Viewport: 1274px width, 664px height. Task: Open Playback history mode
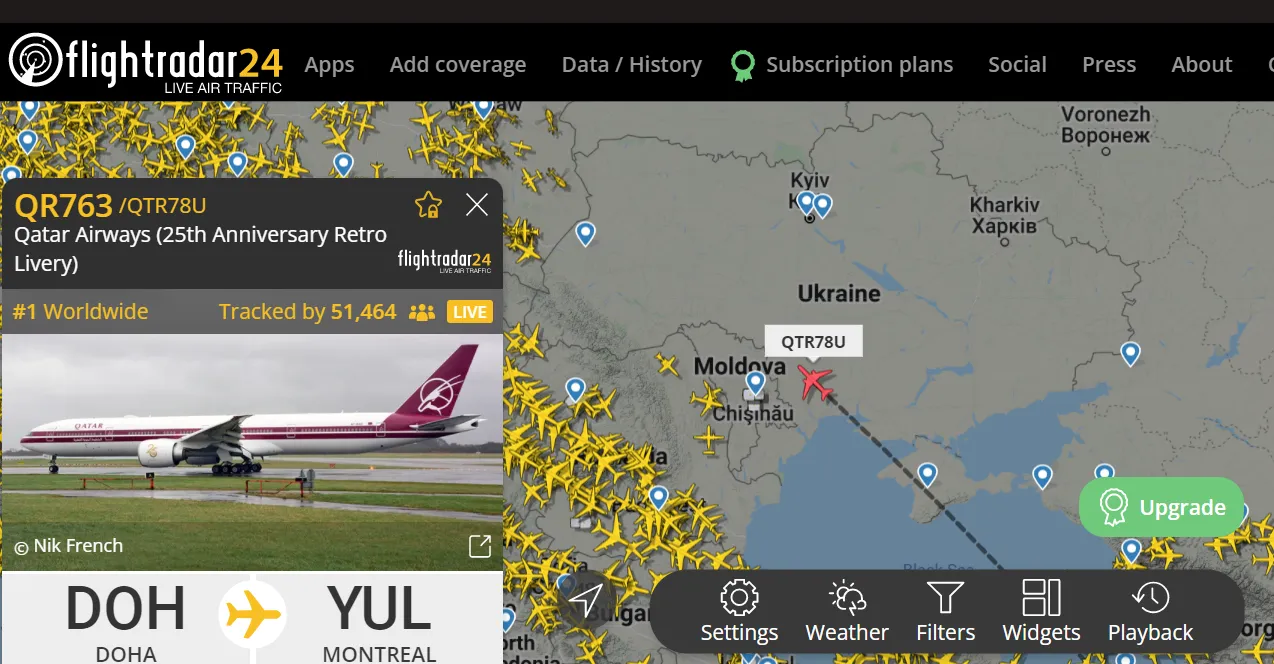coord(1150,611)
